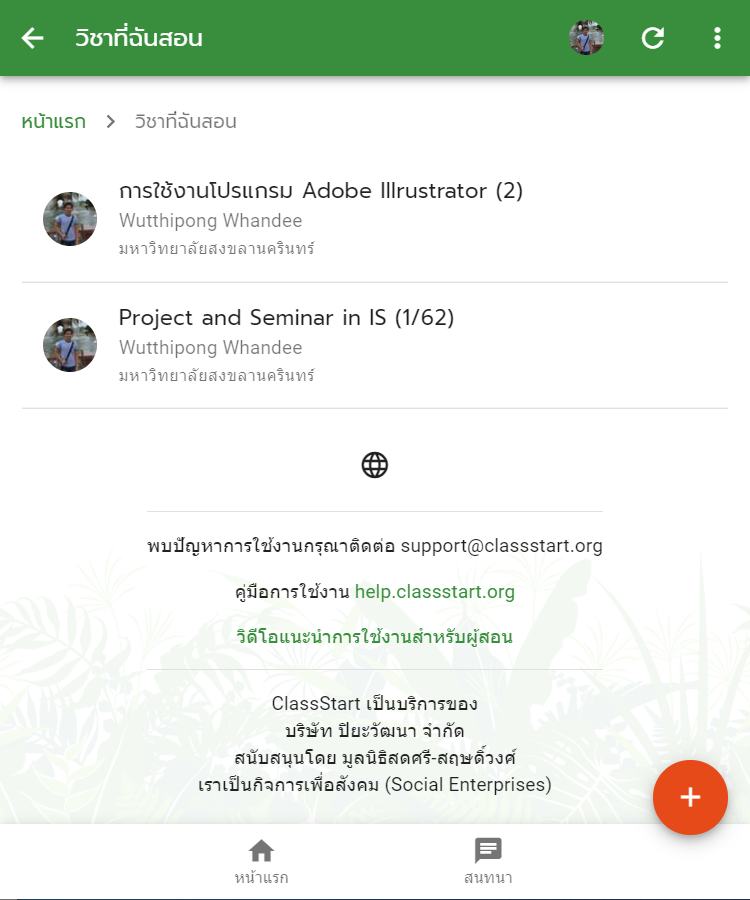This screenshot has width=750, height=900.
Task: Click the chat bubble icon
Action: (x=488, y=851)
